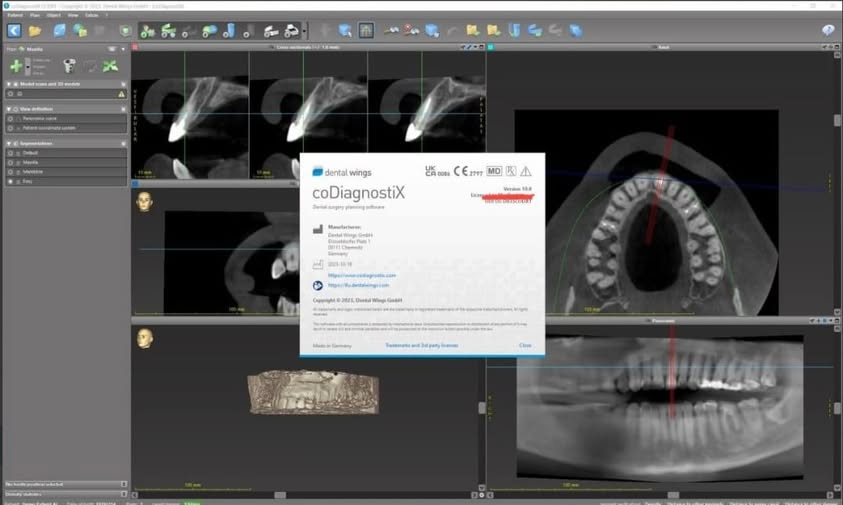Open the View menu

click(73, 15)
